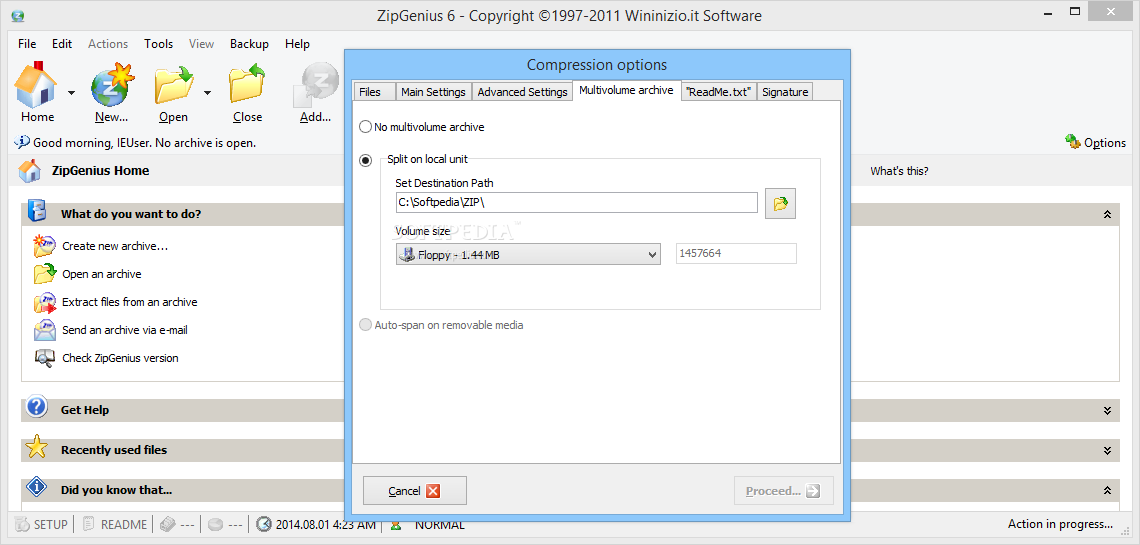Click the volume size byte value field
The width and height of the screenshot is (1140, 545).
736,253
